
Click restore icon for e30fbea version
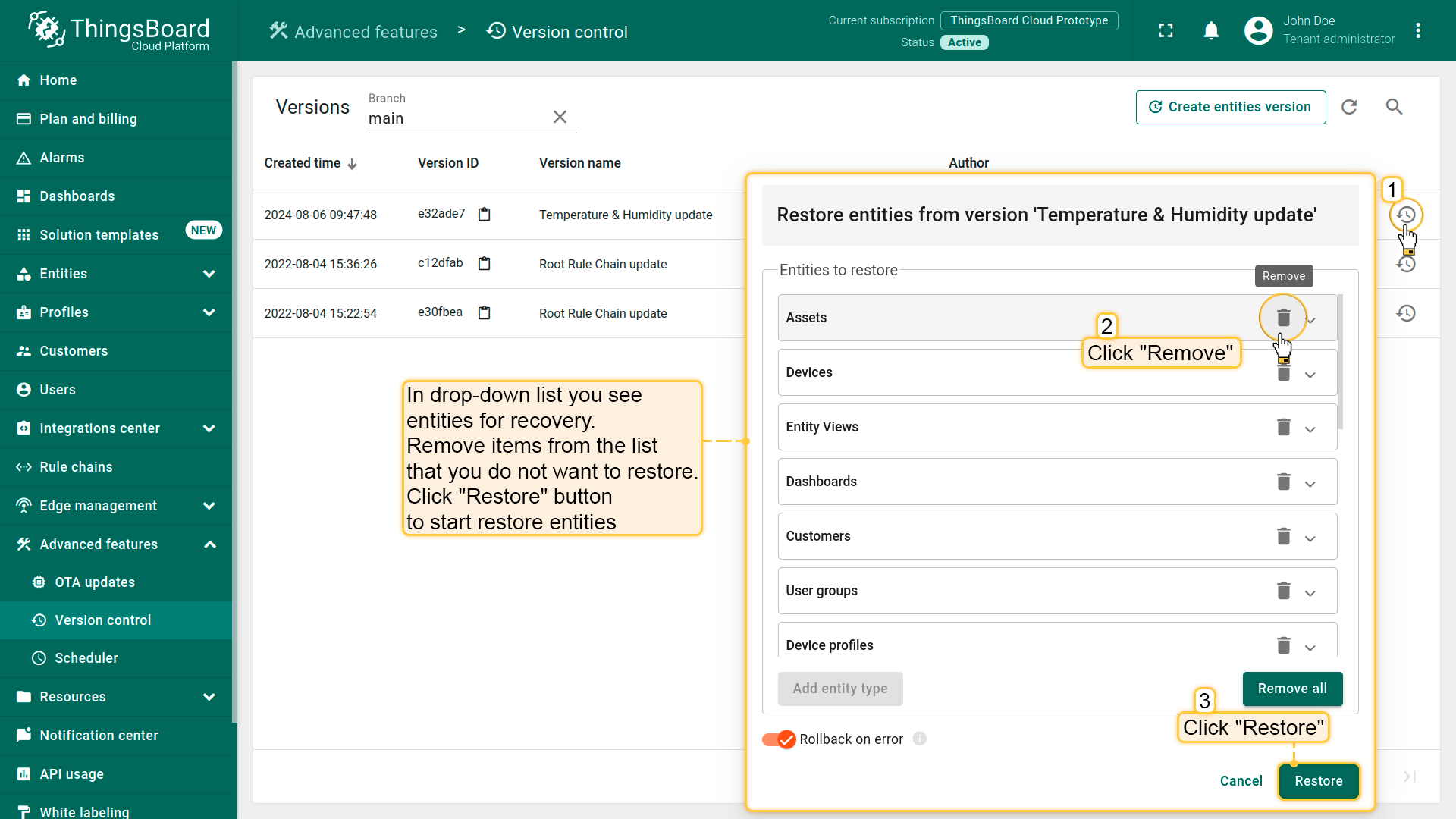point(1406,313)
